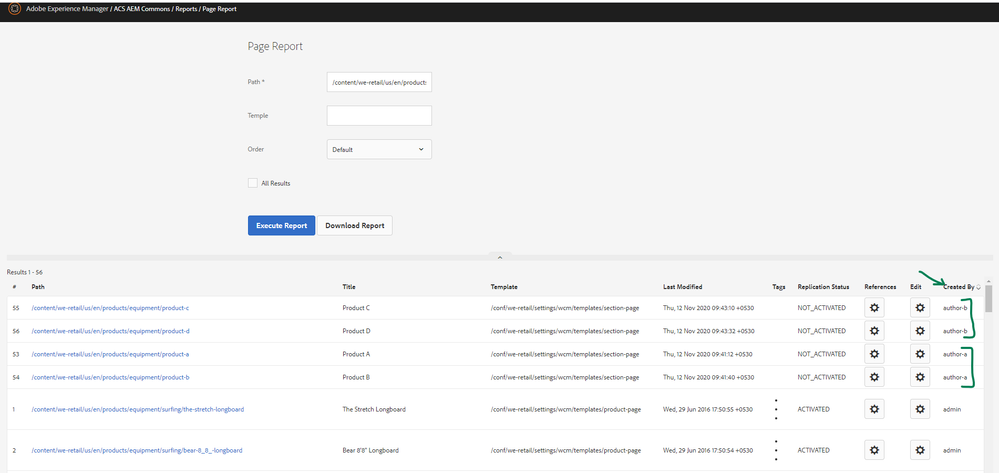Focus the Temple input field
Screen dimensions: 999x473
point(379,115)
